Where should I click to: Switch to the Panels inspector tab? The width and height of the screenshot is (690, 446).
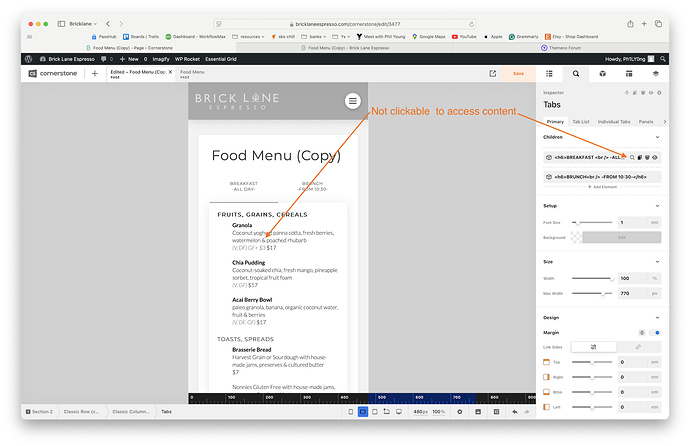tap(646, 122)
